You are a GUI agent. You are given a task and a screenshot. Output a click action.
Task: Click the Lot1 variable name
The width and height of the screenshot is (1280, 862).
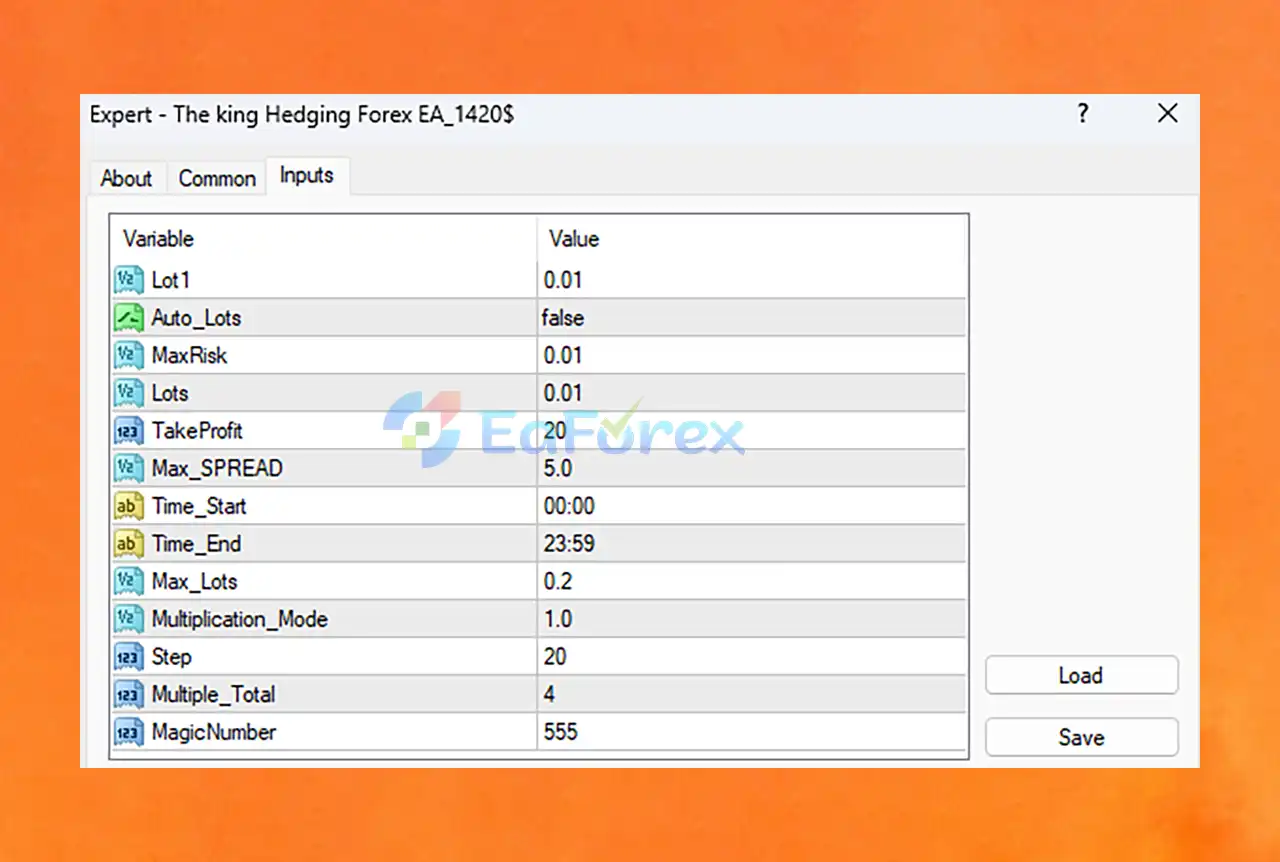pyautogui.click(x=171, y=280)
